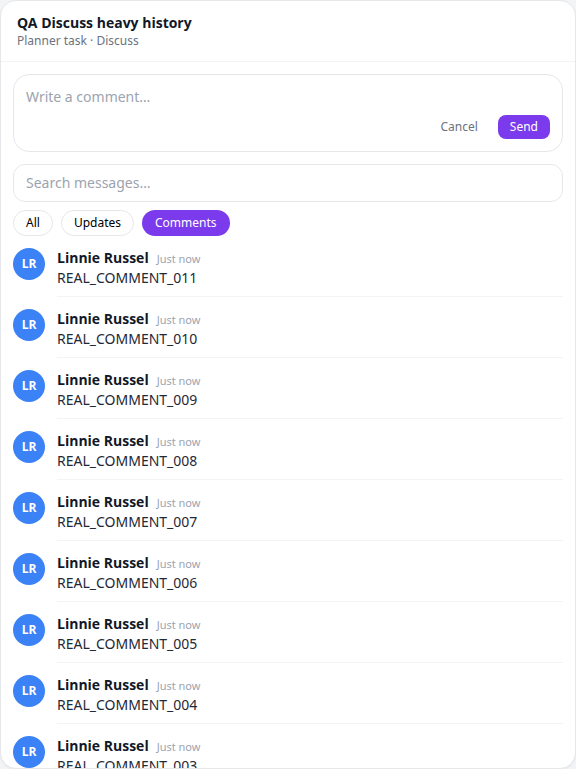Click the REAL_COMMENT_008 message text
Screen dimensions: 576x769
(x=127, y=461)
